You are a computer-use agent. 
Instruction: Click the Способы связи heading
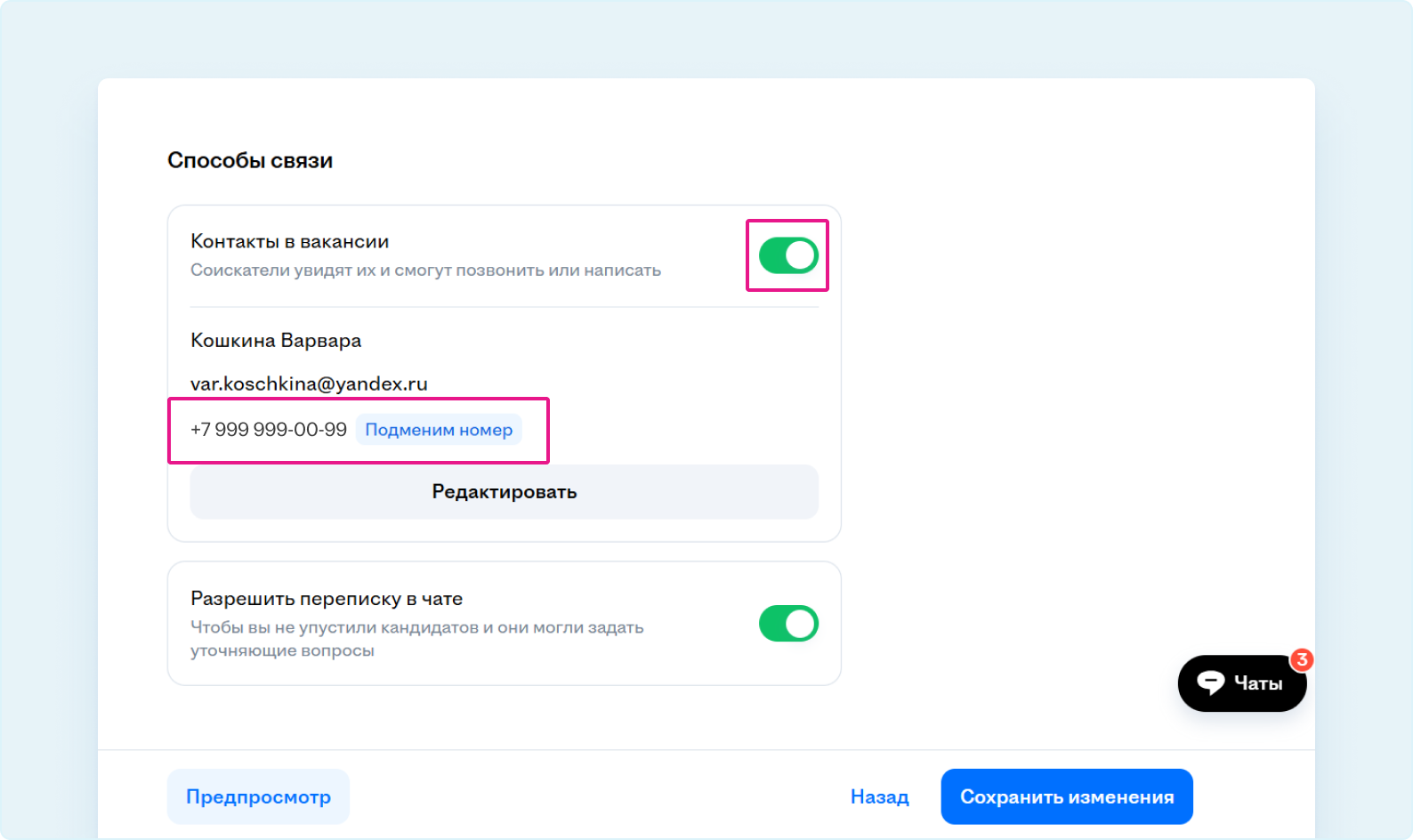tap(250, 160)
